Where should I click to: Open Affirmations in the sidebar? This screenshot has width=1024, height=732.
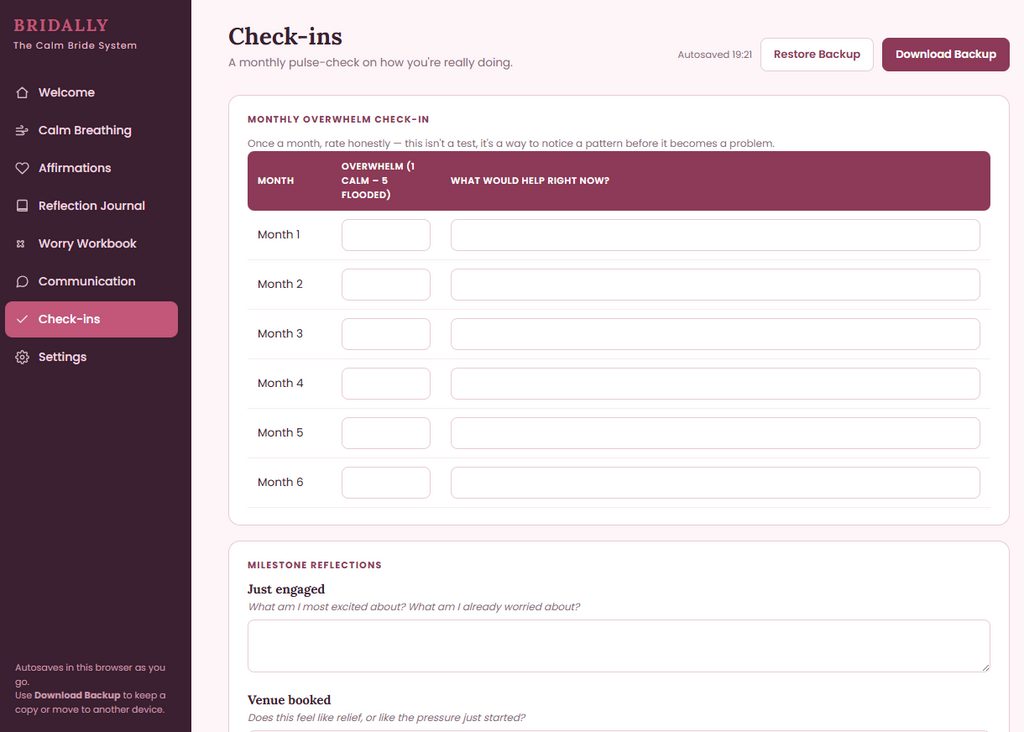[91, 168]
